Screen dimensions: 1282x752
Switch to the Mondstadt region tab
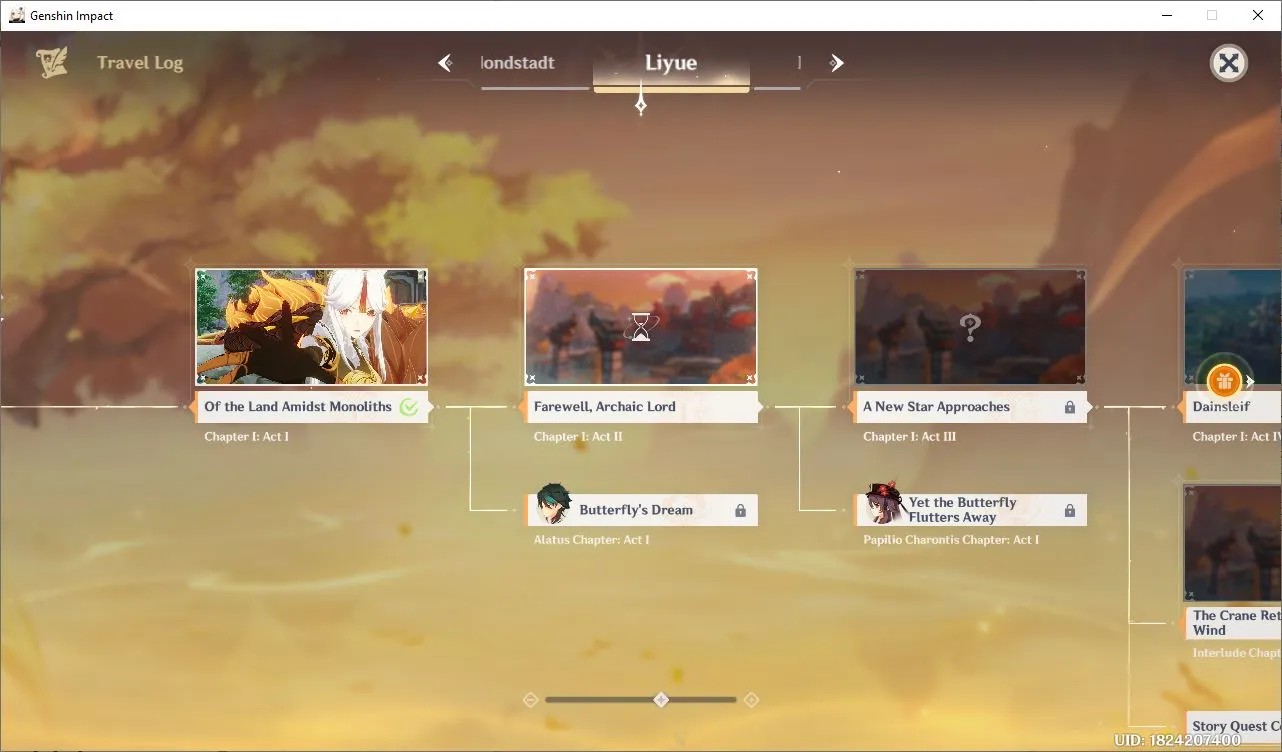[518, 63]
